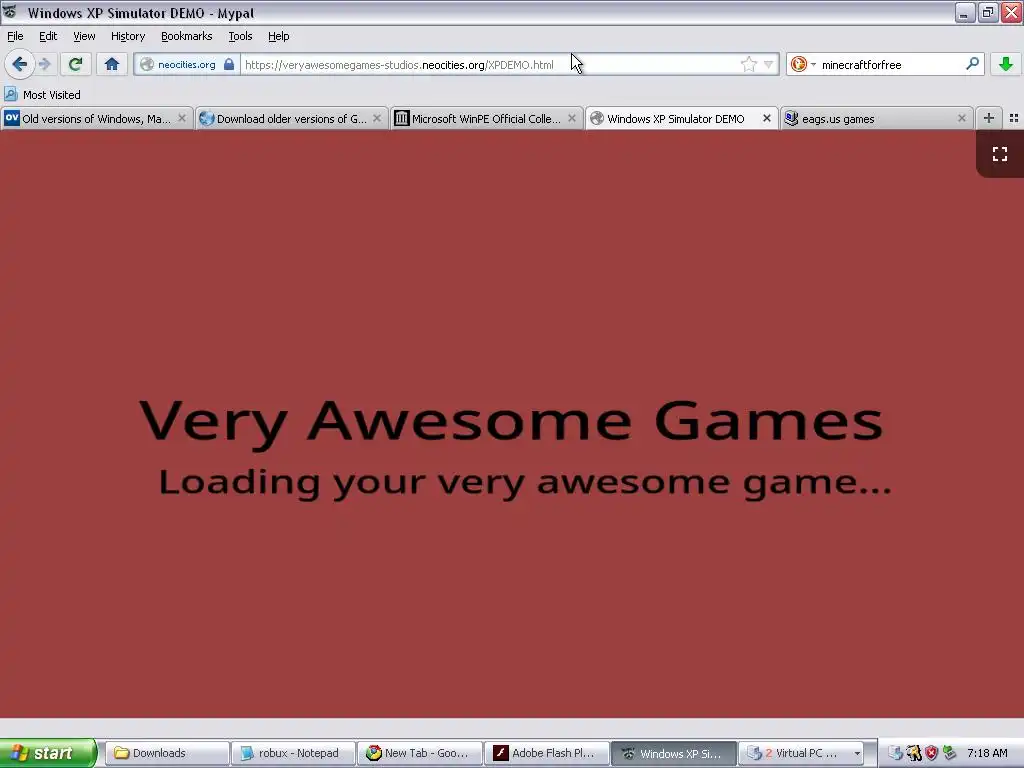The image size is (1024, 768).
Task: Go back to the previous page
Action: [19, 64]
